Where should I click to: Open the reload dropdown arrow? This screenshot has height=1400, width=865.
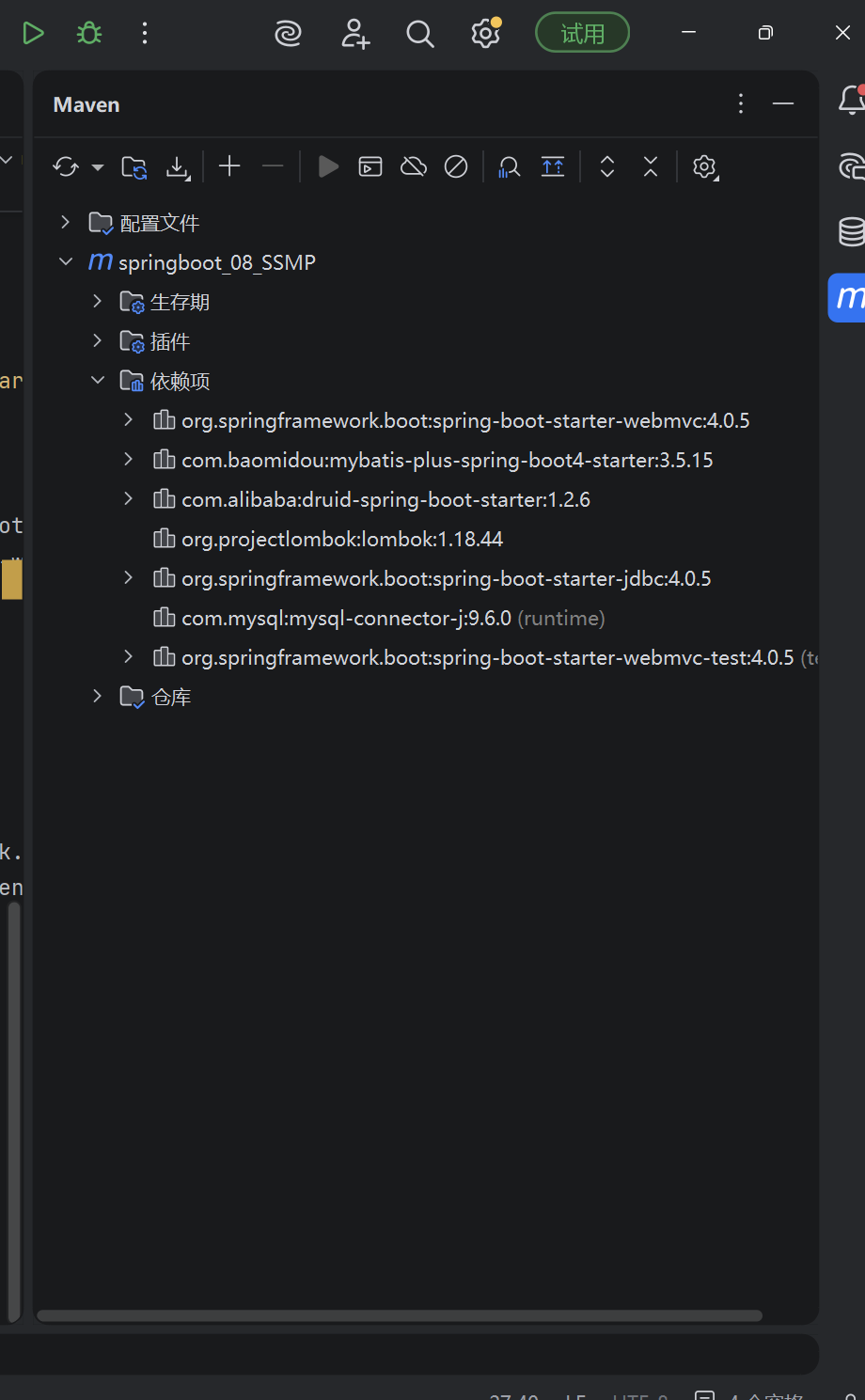[98, 167]
